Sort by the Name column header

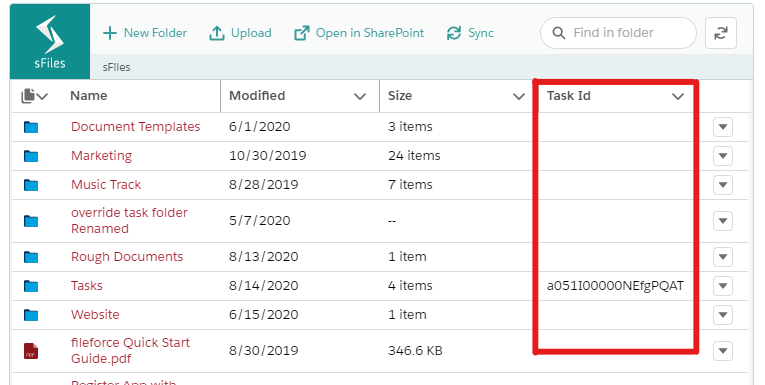(x=88, y=96)
